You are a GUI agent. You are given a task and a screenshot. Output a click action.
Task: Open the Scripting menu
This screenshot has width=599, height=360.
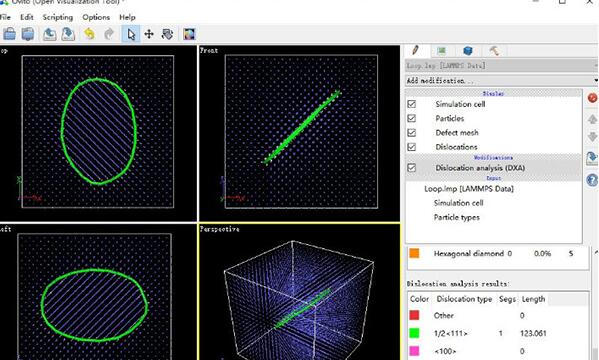tap(58, 17)
